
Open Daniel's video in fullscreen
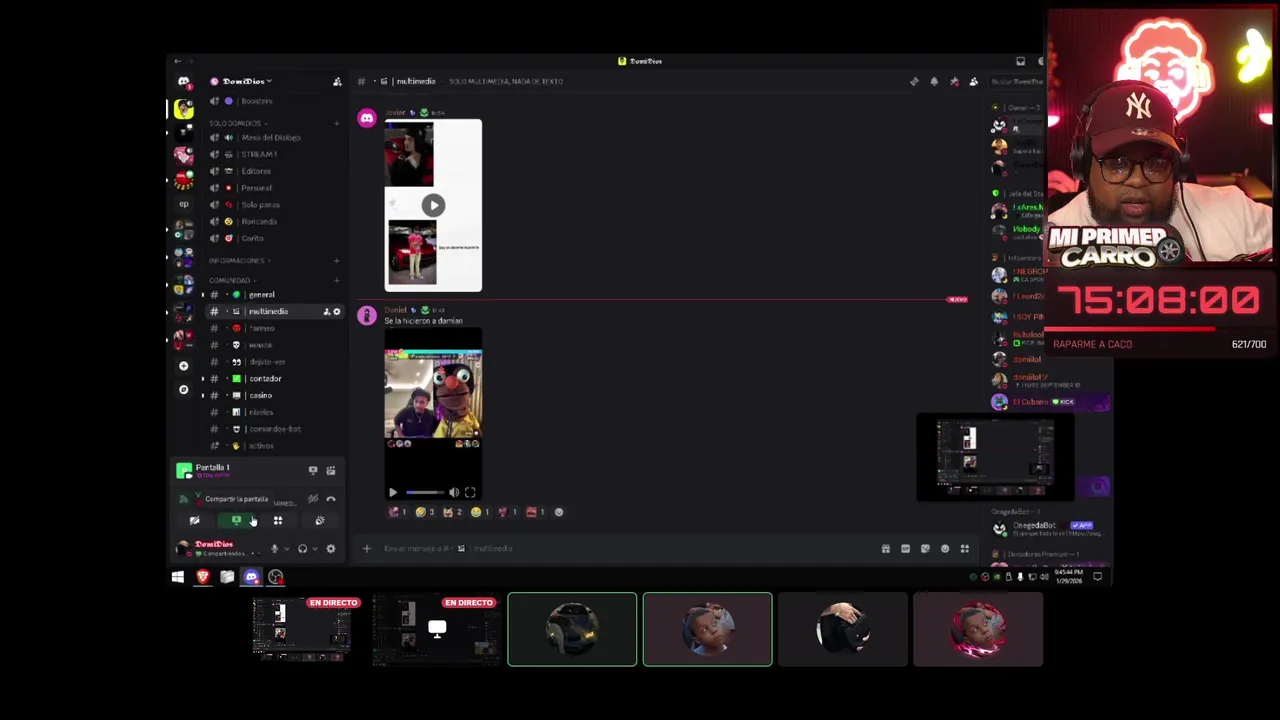tap(470, 492)
